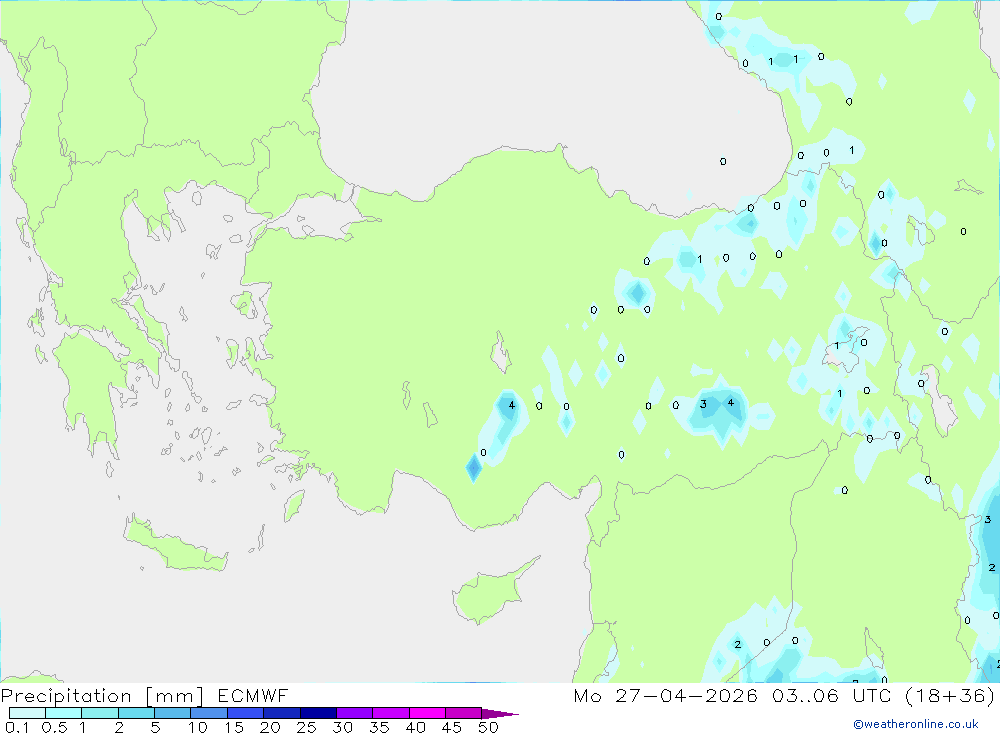This screenshot has width=1000, height=733.
Task: Click the '10' legend scale label
Action: 198,727
